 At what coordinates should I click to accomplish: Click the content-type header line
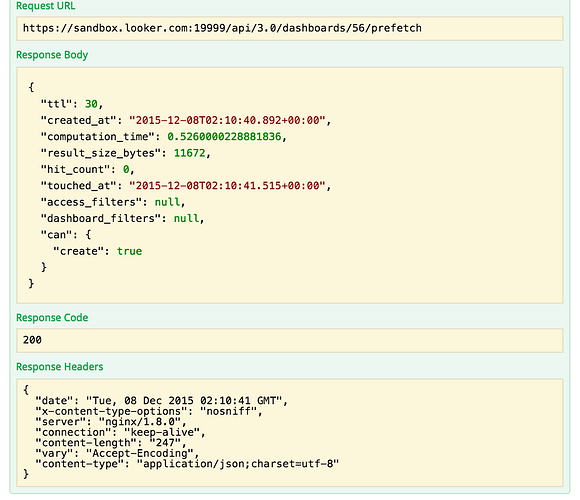tap(187, 464)
